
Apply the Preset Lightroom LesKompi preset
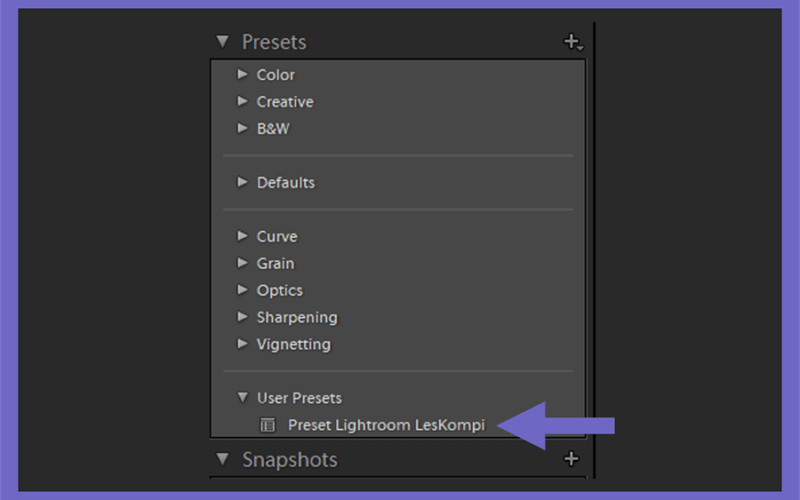pos(386,425)
